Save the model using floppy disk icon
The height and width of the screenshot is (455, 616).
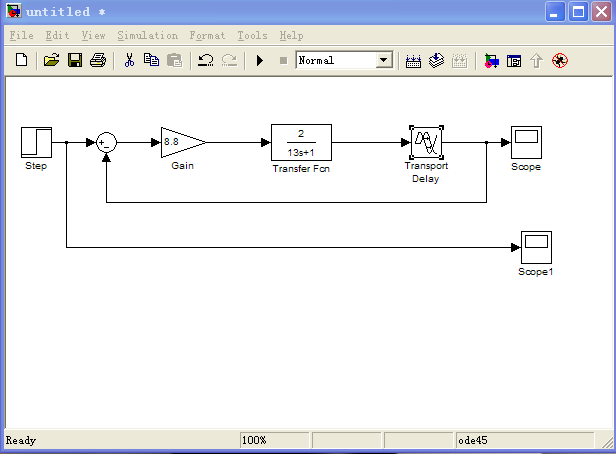pos(74,61)
